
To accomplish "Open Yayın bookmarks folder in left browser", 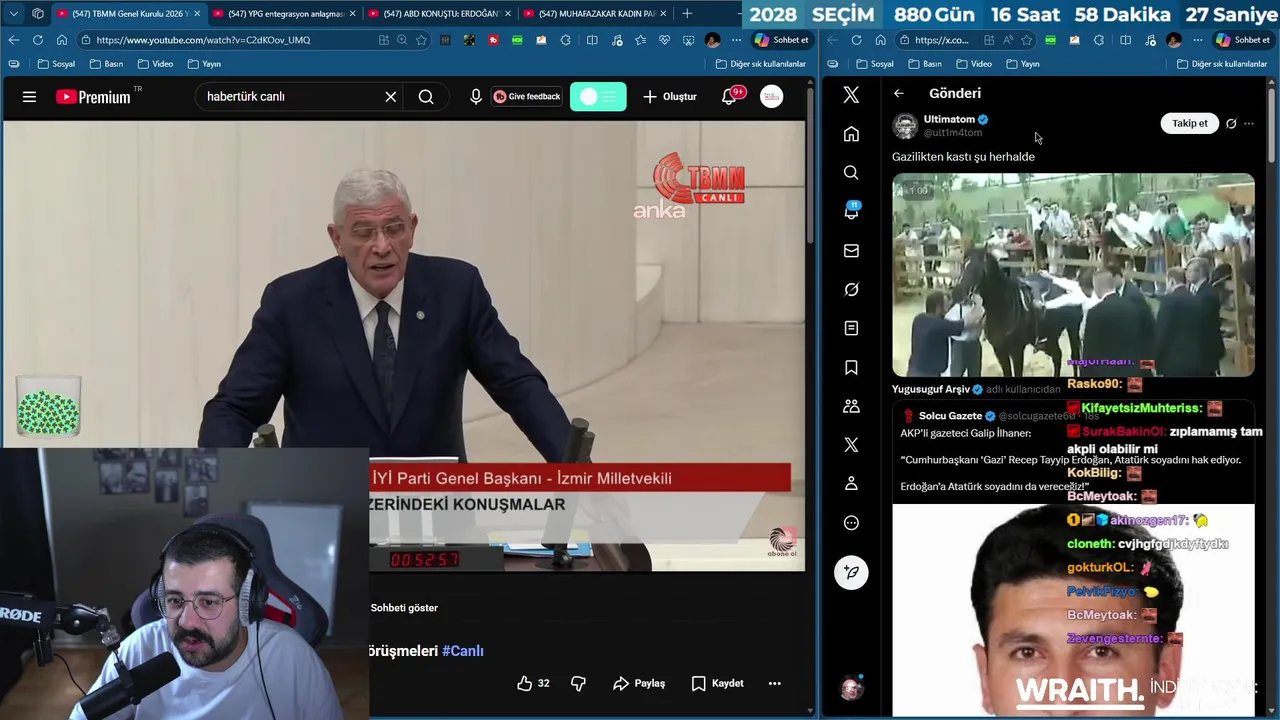I will click(x=204, y=64).
